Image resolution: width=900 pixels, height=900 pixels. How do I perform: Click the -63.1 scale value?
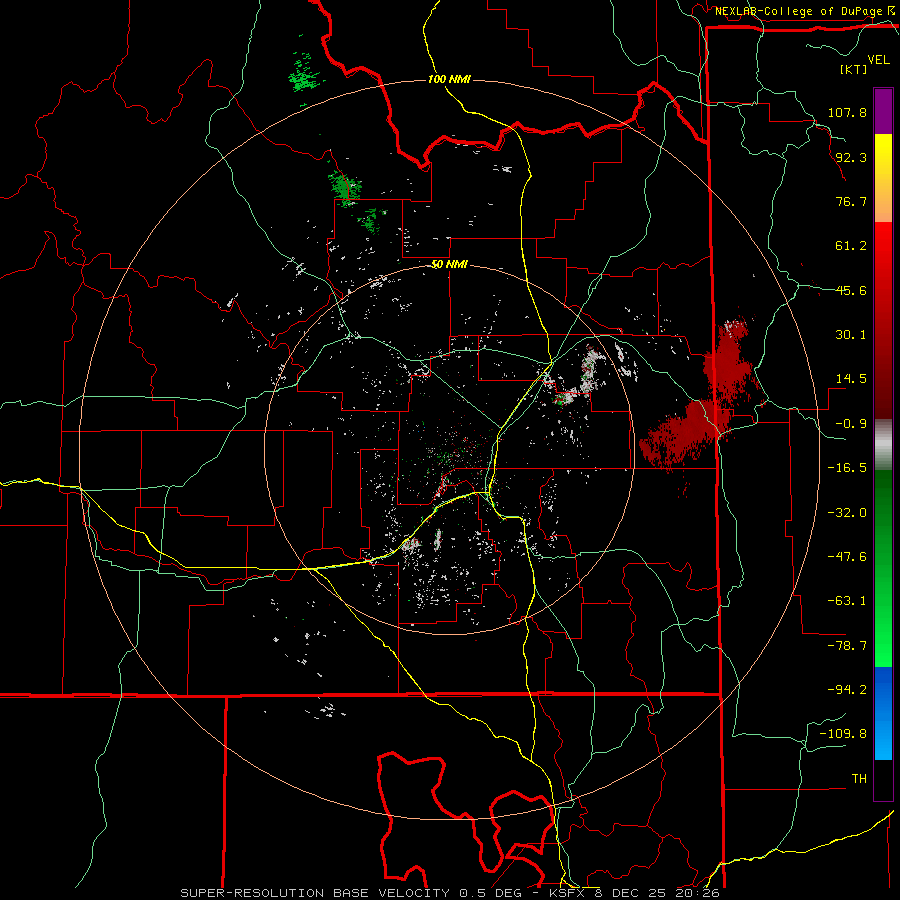point(847,601)
